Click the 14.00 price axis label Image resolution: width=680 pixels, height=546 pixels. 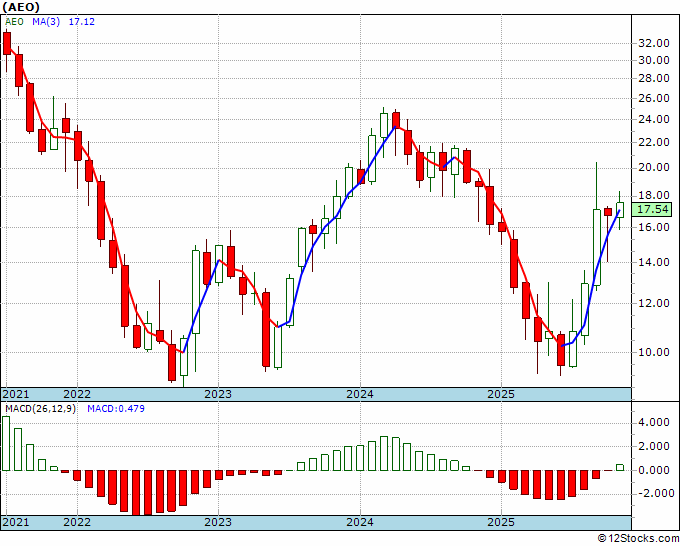point(654,262)
